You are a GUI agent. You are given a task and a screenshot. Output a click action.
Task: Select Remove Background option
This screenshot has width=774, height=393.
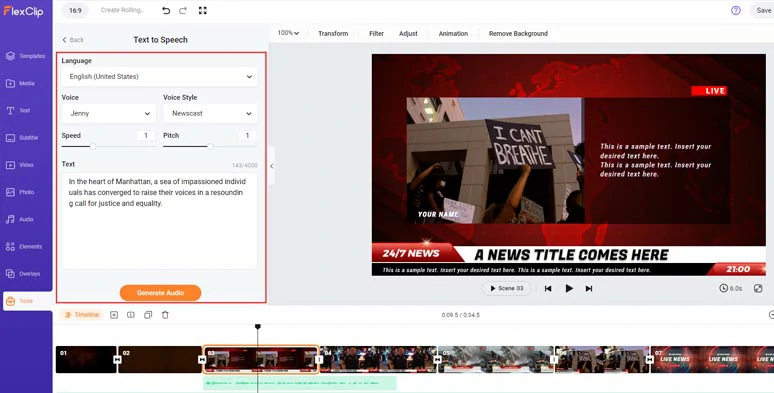518,34
